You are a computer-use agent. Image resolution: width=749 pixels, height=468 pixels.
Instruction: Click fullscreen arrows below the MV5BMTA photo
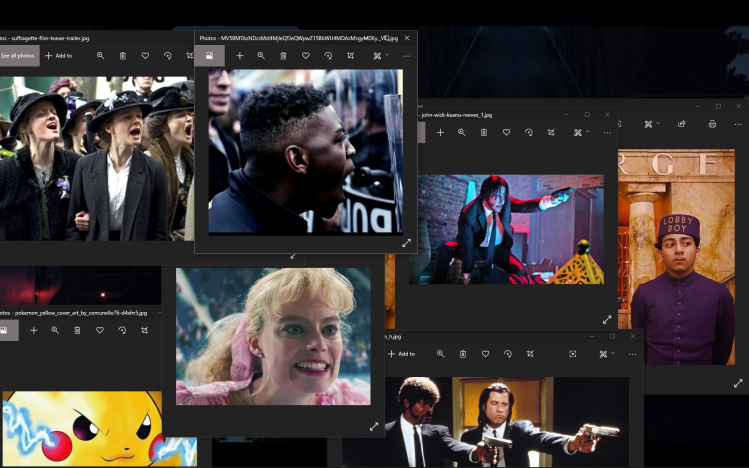point(407,243)
